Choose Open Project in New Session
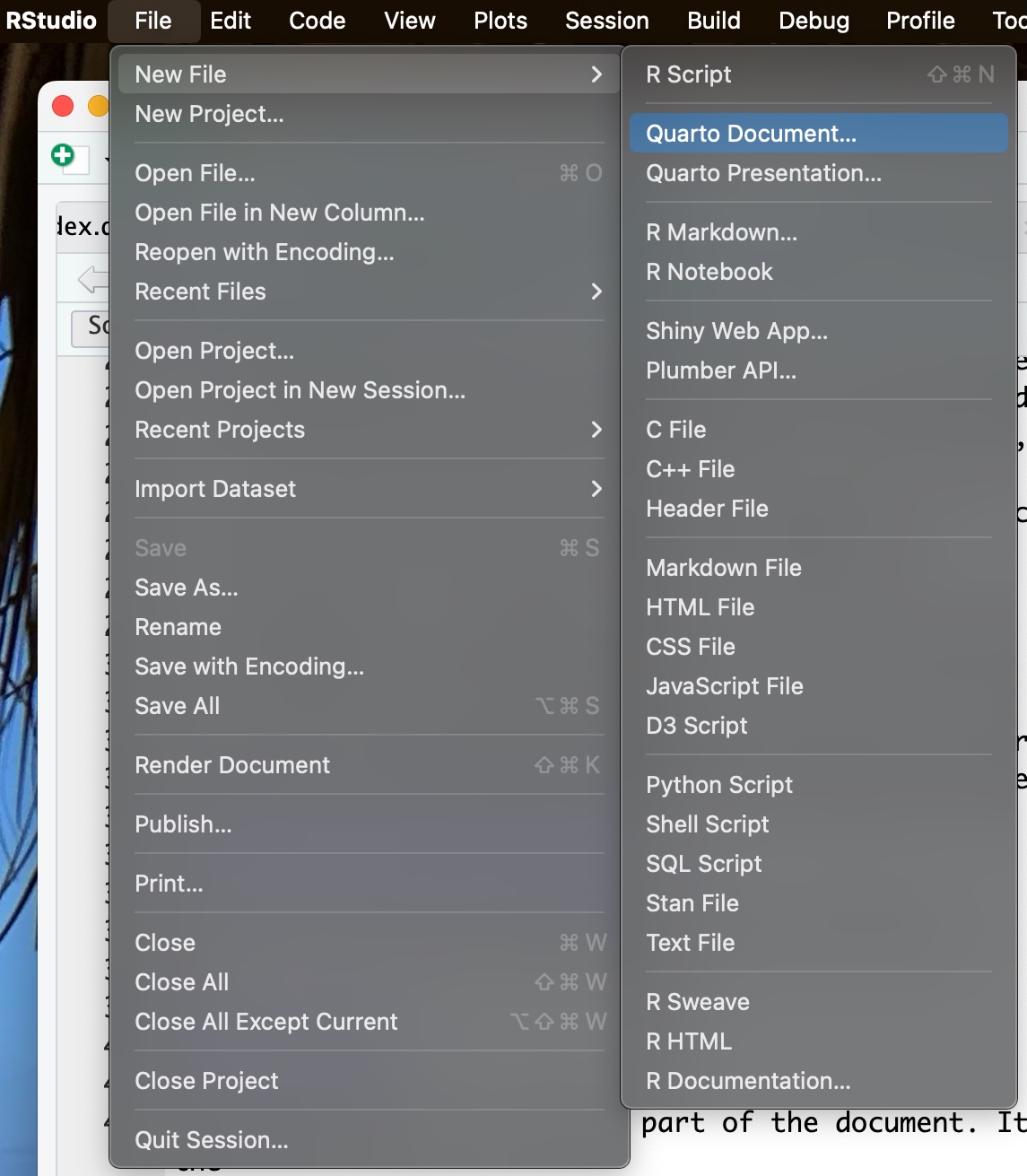This screenshot has width=1027, height=1176. (300, 390)
